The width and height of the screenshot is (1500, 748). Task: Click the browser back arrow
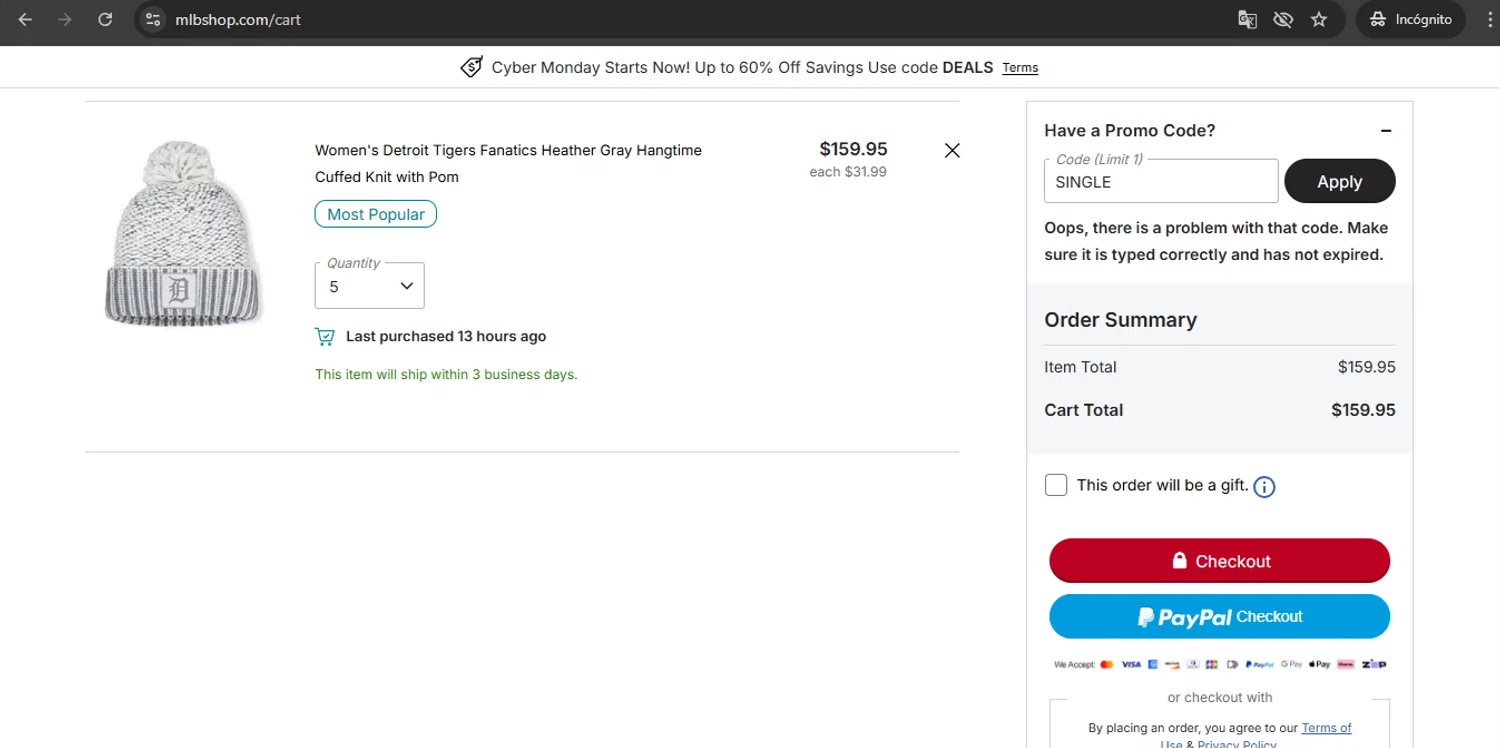pyautogui.click(x=25, y=19)
